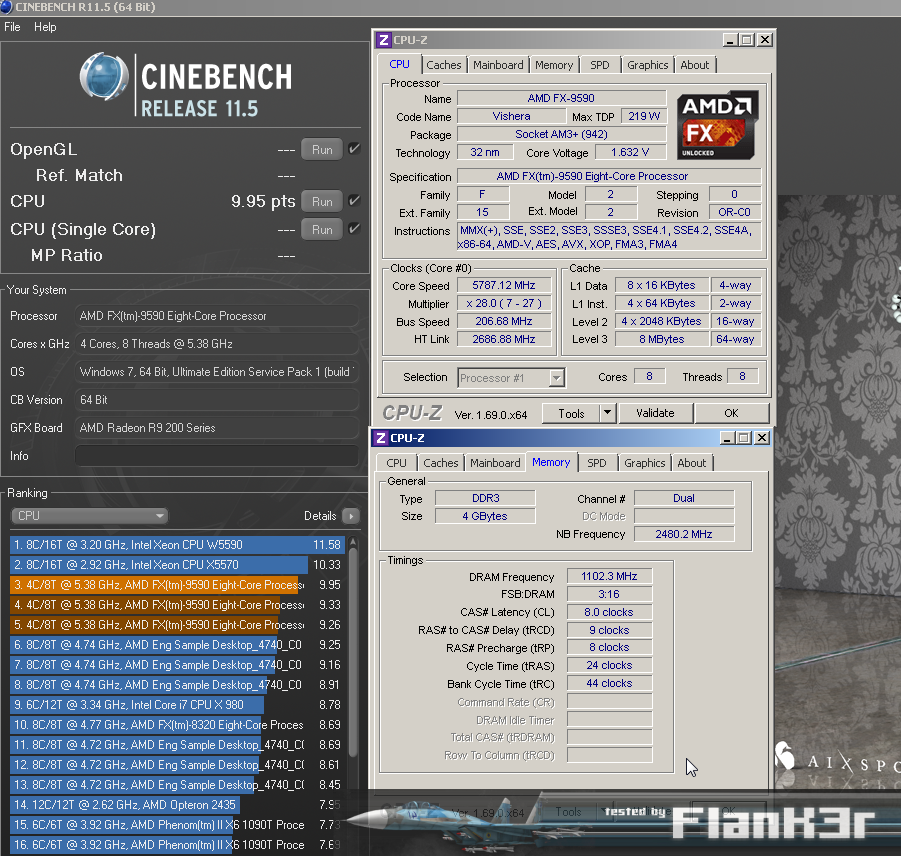The width and height of the screenshot is (901, 856).
Task: Click the NB Frequency value 2480.2 MHz
Action: [684, 534]
